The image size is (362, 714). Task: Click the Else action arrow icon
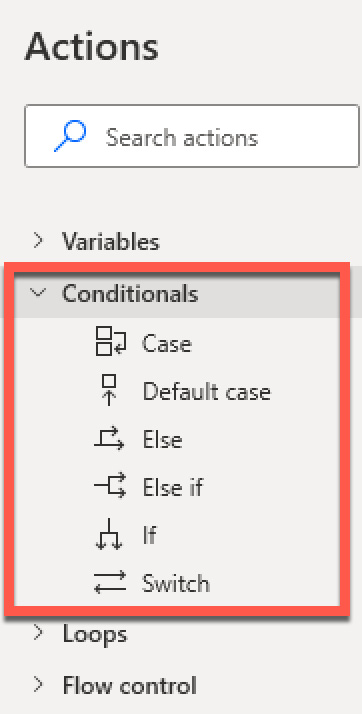[109, 439]
